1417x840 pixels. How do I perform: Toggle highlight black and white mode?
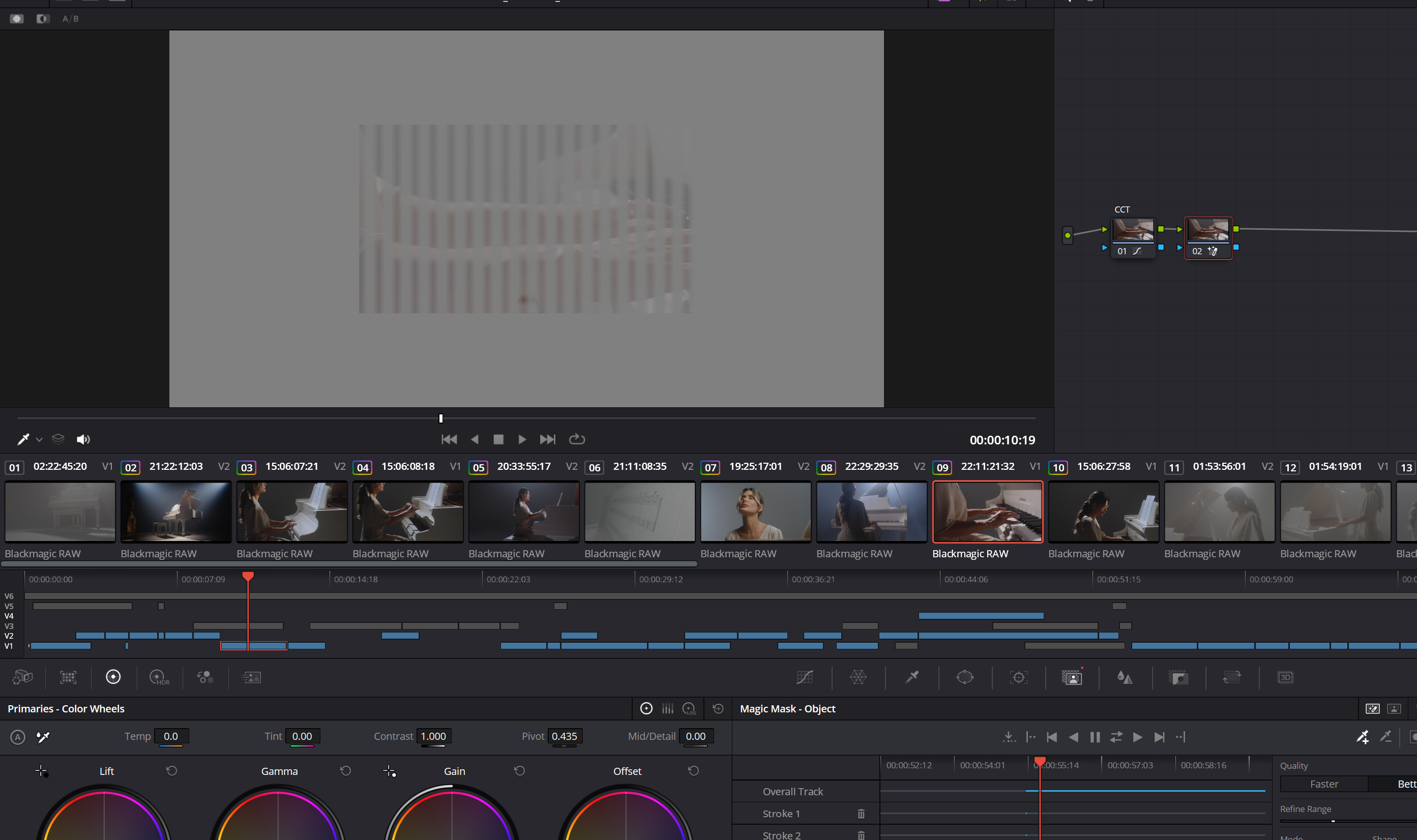[43, 19]
